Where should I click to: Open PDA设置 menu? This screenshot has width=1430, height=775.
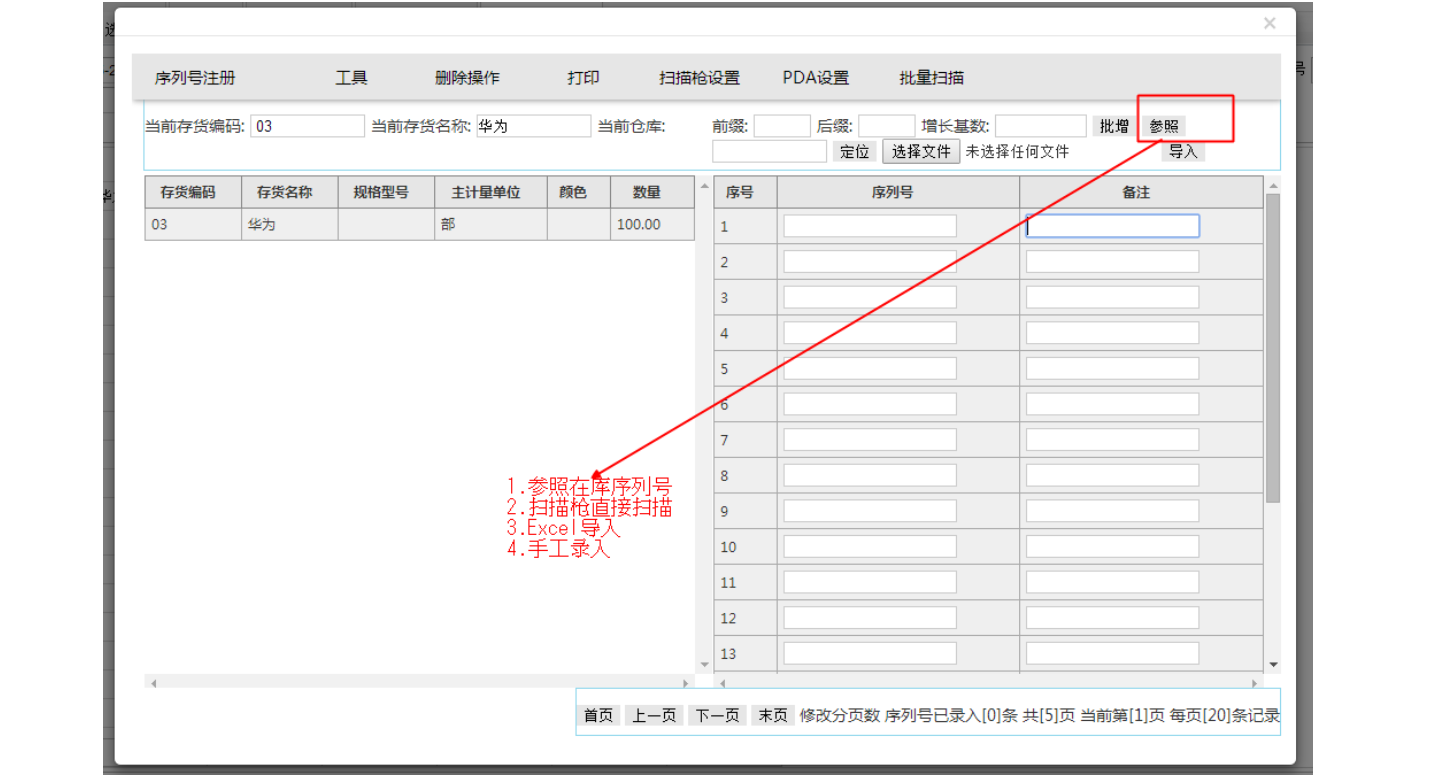(815, 78)
